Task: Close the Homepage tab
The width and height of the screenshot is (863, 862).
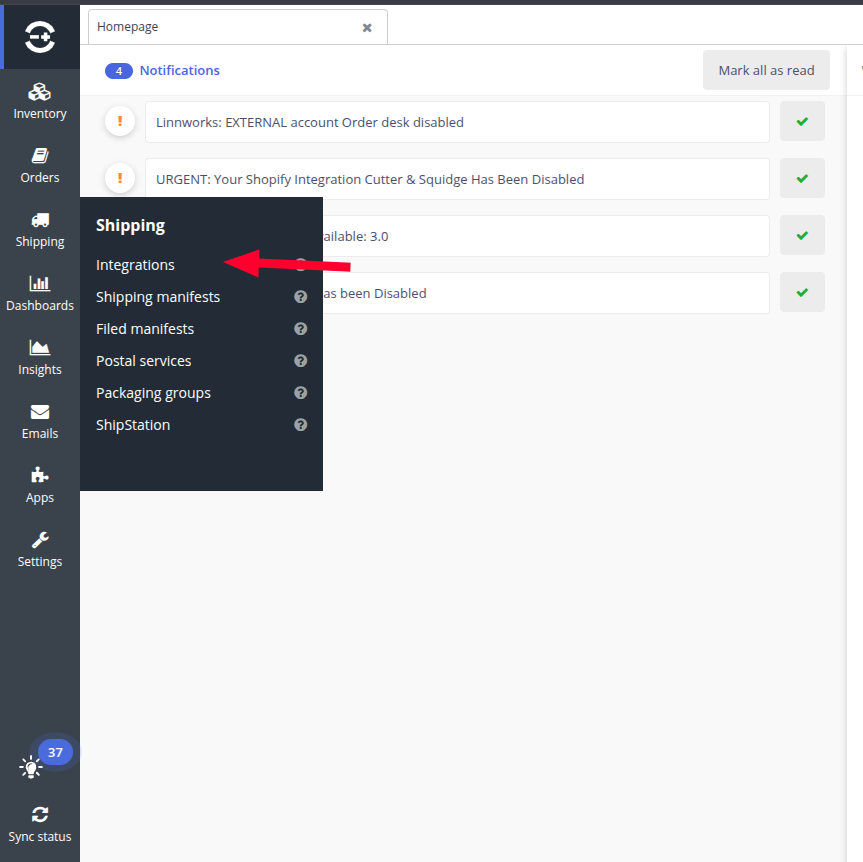Action: tap(367, 28)
